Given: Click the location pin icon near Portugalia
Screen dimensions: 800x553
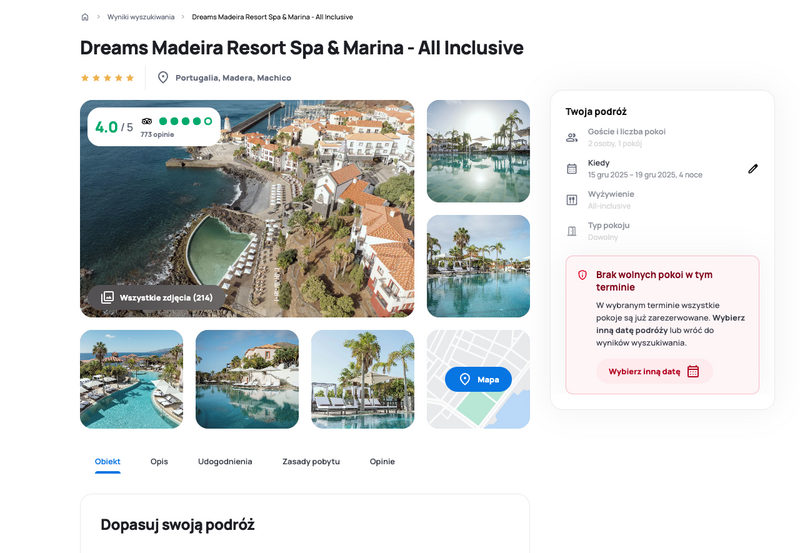Looking at the screenshot, I should tap(163, 77).
